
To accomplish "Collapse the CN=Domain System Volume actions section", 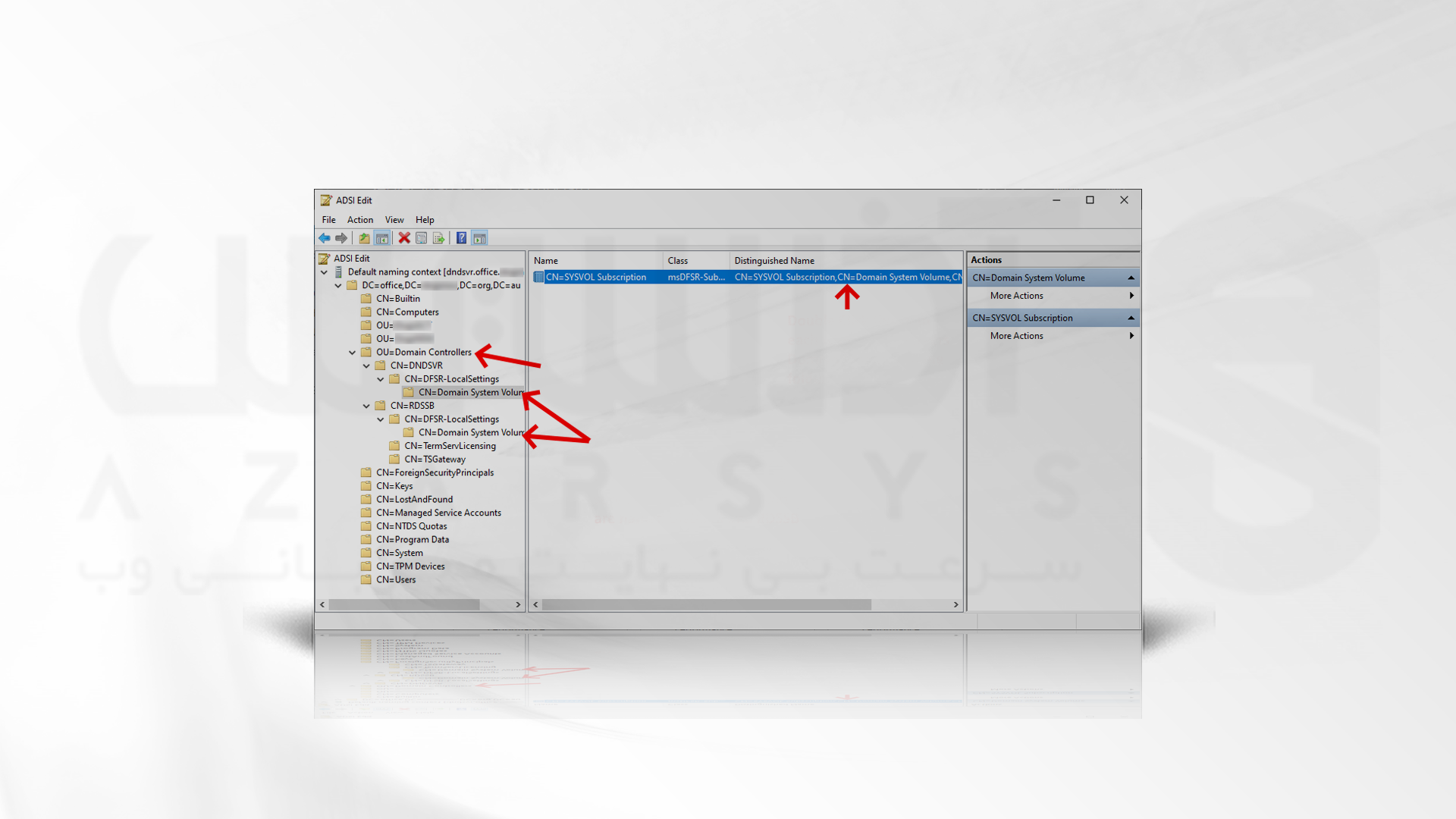I will click(1131, 278).
